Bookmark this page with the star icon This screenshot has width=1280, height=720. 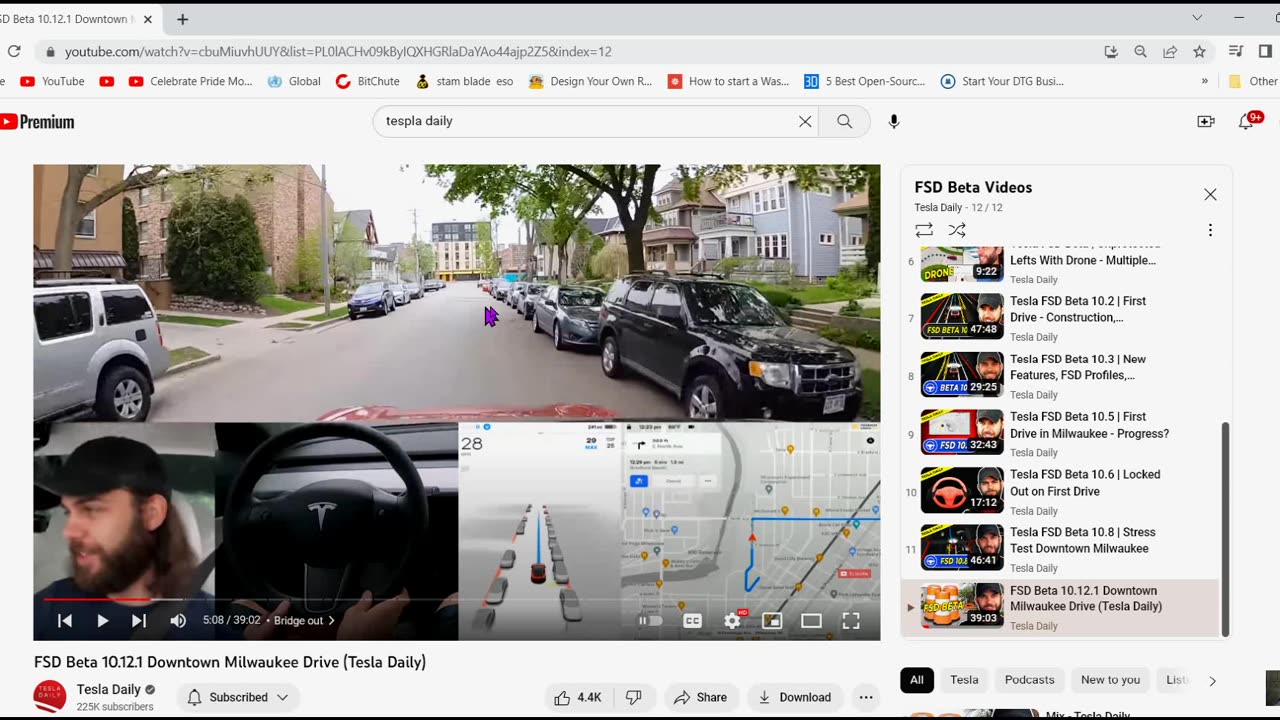[1199, 52]
